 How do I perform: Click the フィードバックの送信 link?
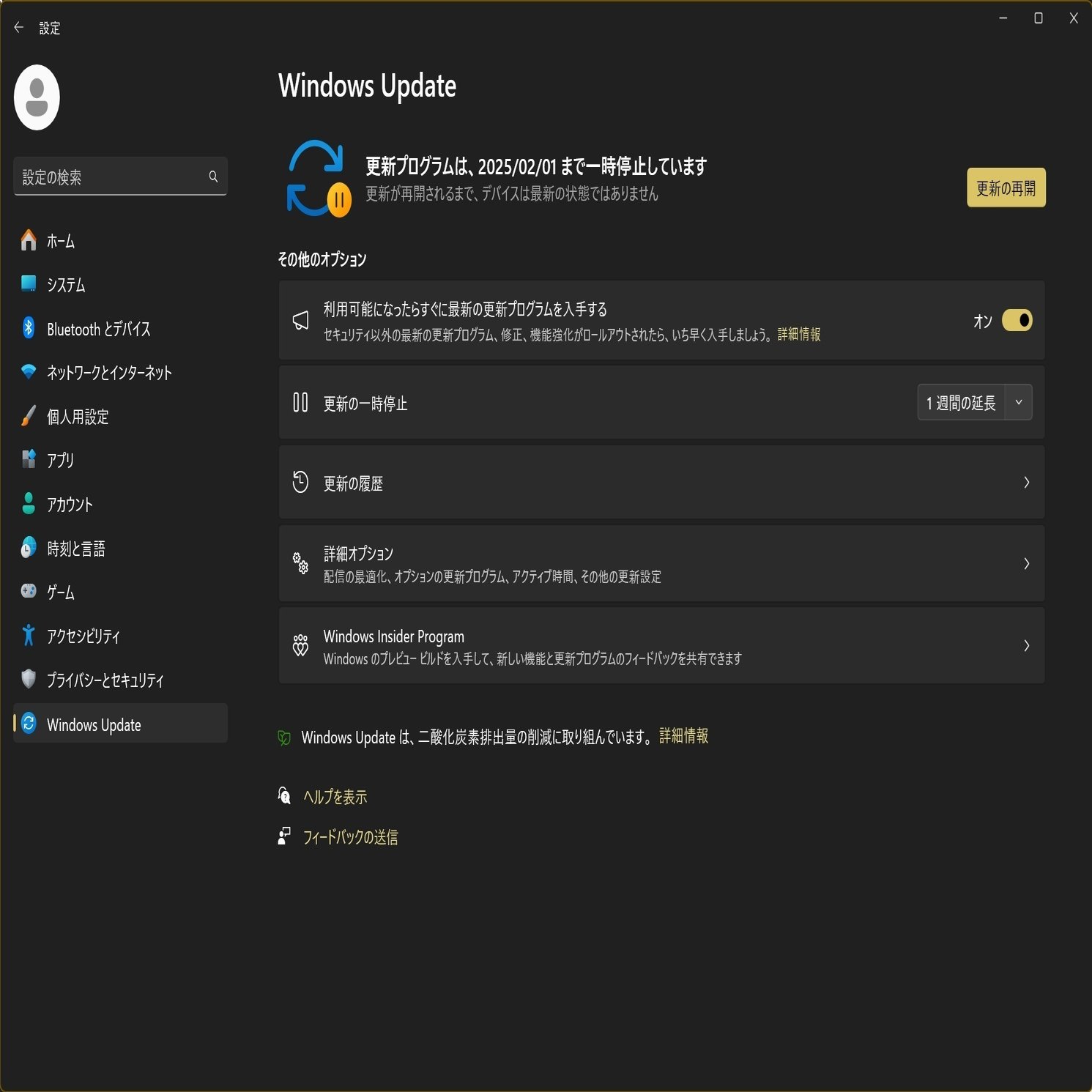(349, 837)
